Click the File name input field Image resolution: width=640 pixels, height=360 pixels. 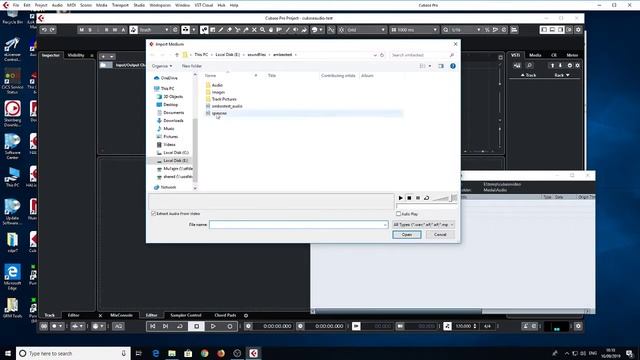[298, 225]
